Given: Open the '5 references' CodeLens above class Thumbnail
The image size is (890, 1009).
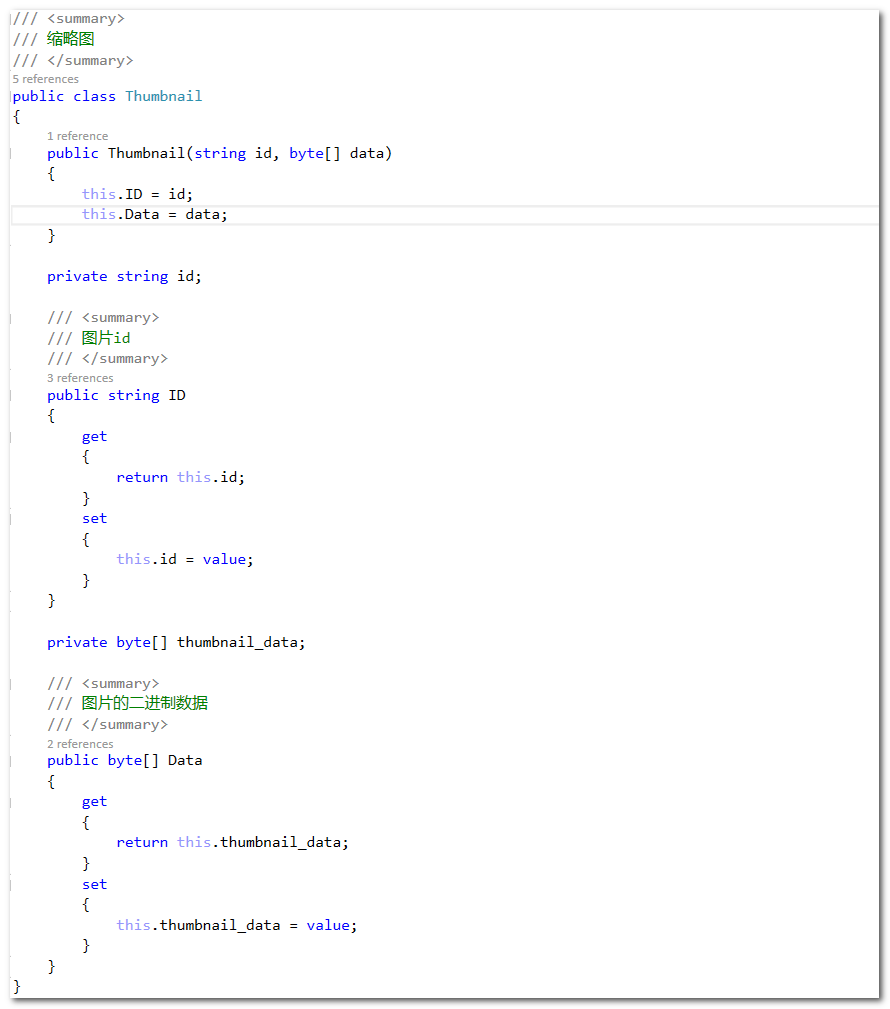Looking at the screenshot, I should click(x=45, y=79).
